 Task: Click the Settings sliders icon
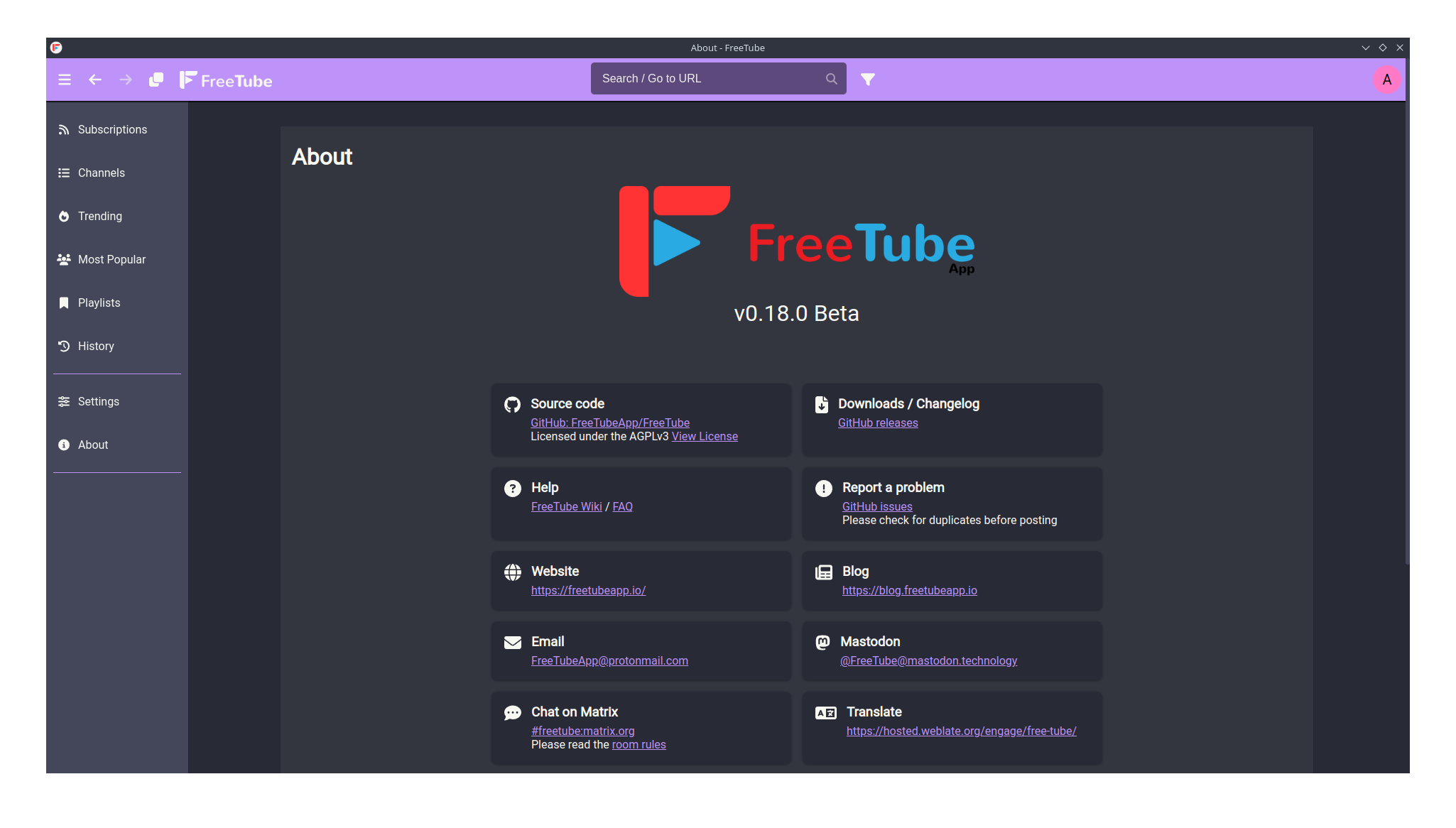coord(64,402)
